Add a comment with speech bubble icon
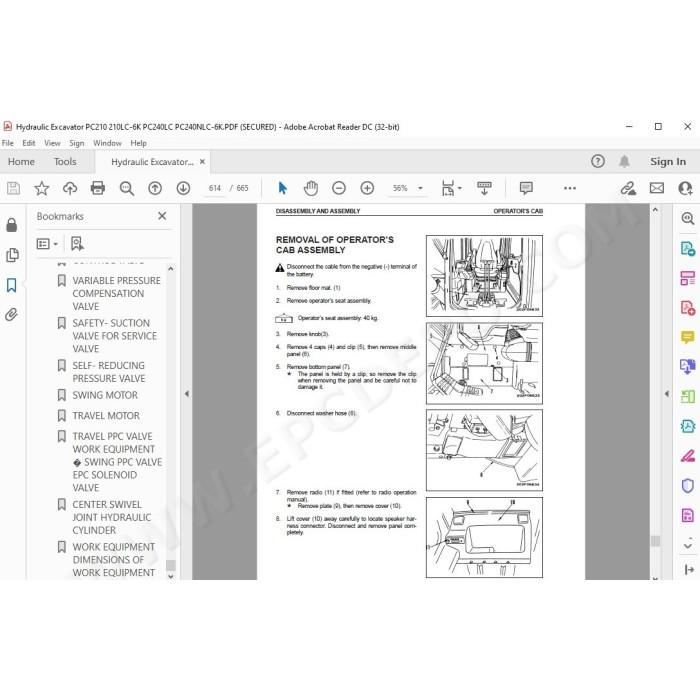 pos(526,188)
